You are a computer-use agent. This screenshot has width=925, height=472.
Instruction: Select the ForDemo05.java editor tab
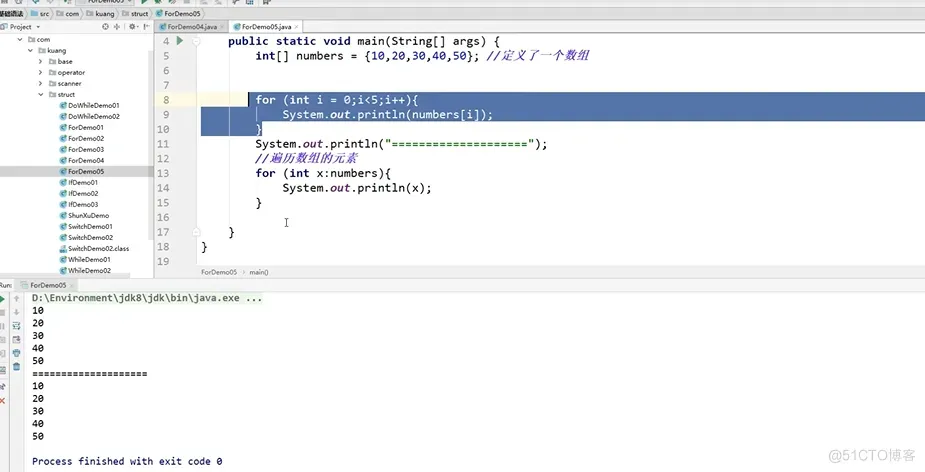(265, 27)
